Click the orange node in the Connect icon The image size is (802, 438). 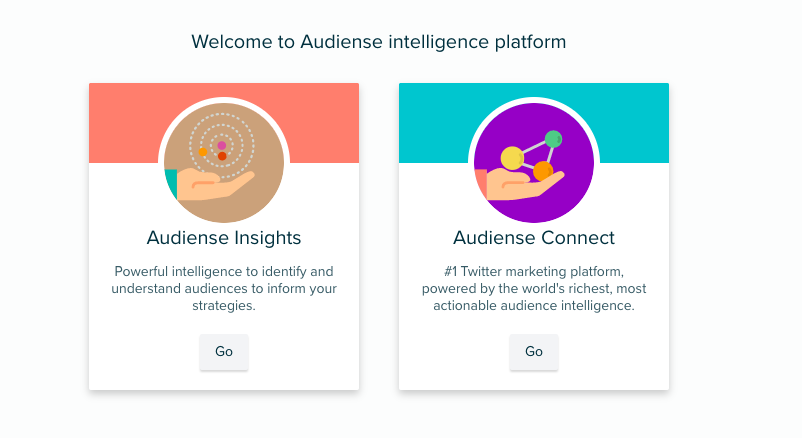(x=543, y=171)
